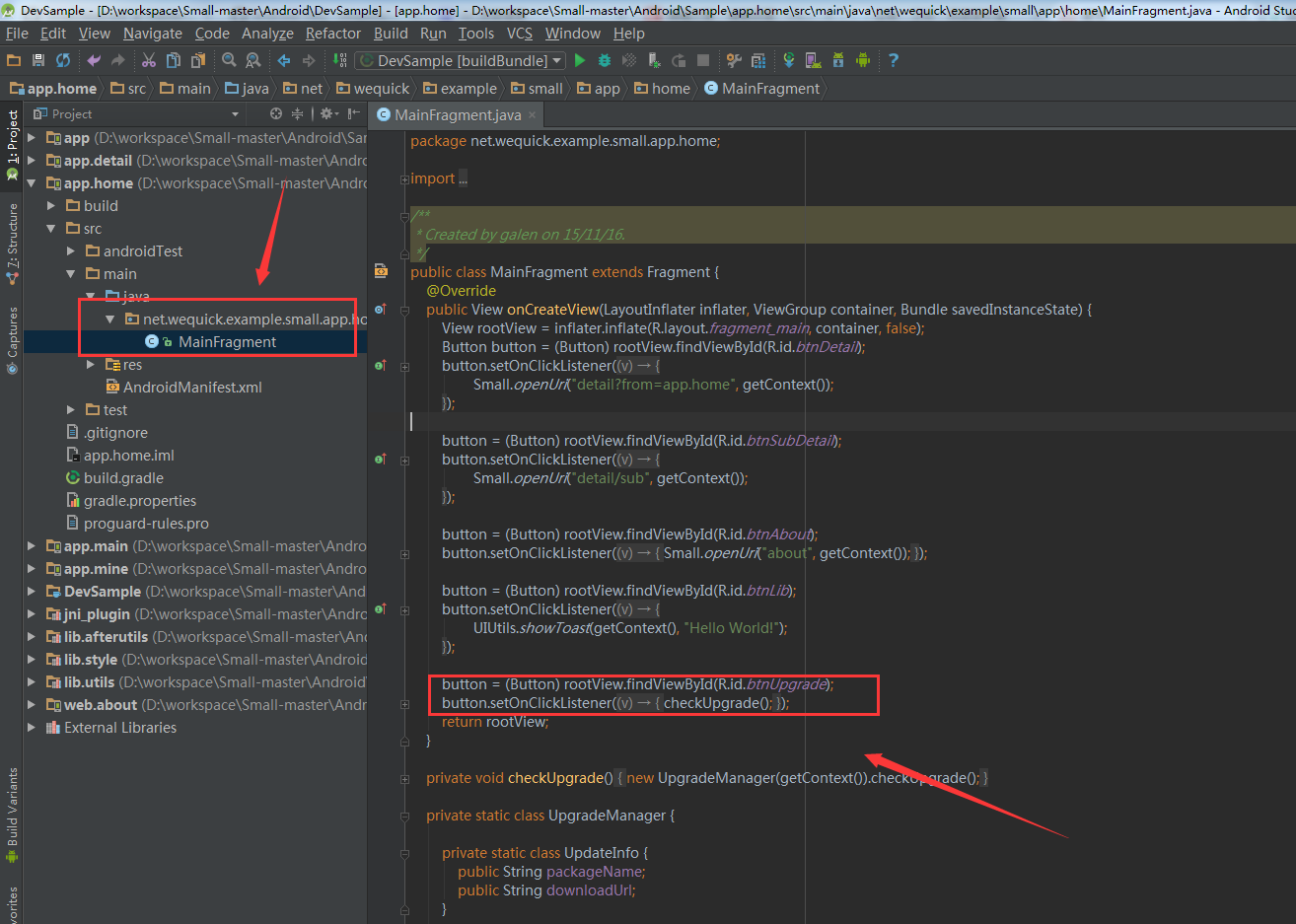Click the Cut scissors icon

(149, 60)
